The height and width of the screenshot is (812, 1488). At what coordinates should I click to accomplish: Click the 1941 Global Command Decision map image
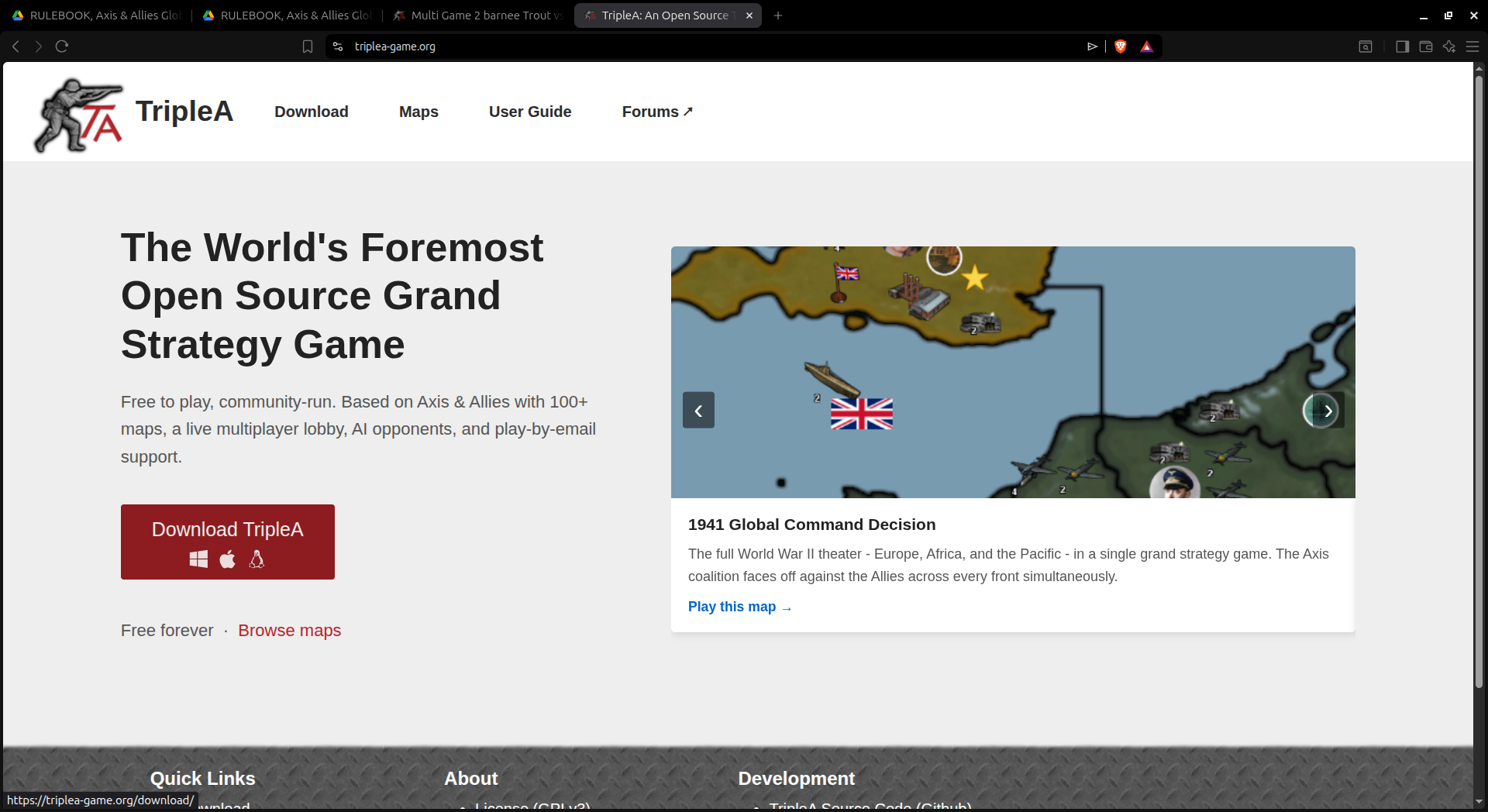pos(1013,372)
